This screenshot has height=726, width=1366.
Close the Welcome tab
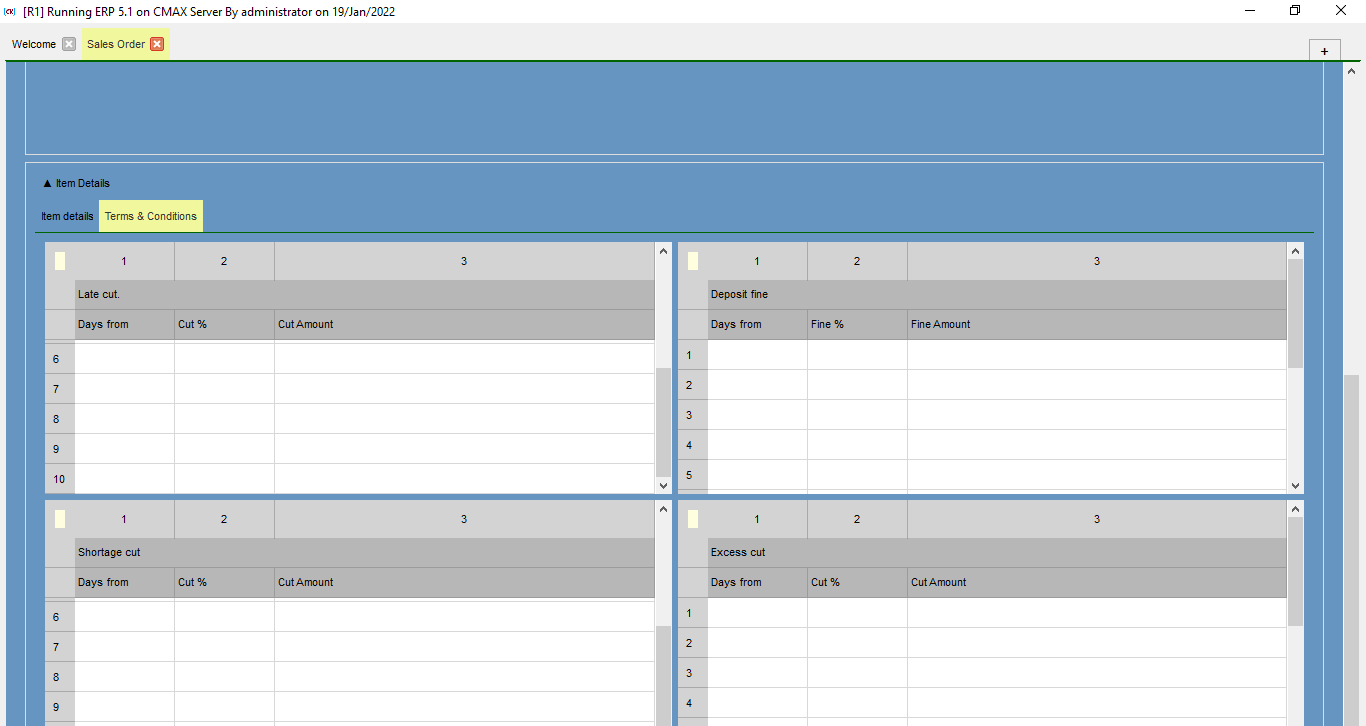tap(69, 44)
